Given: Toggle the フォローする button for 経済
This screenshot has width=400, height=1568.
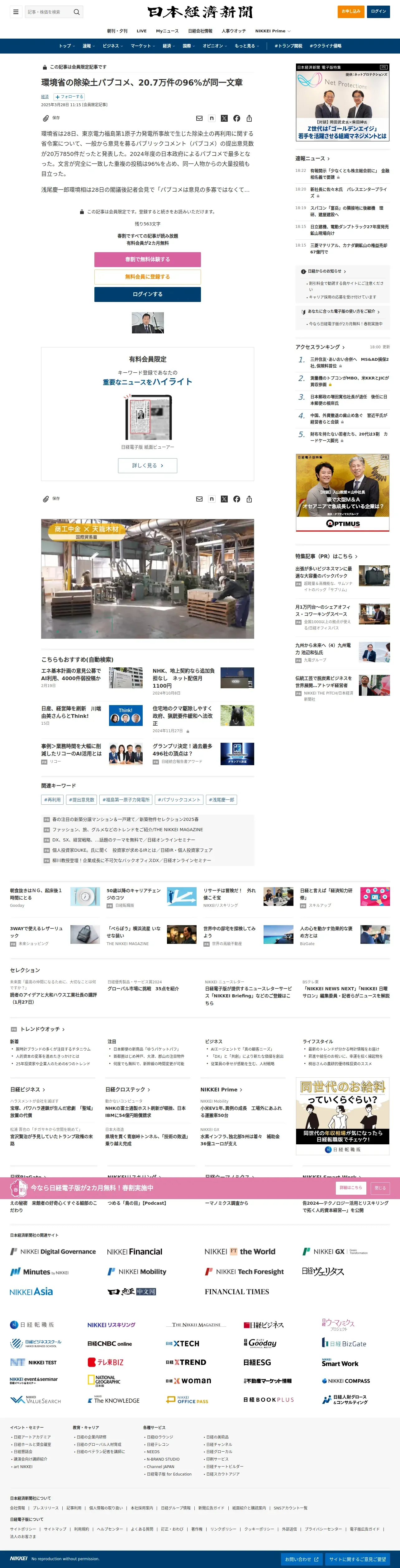Looking at the screenshot, I should pos(69,97).
